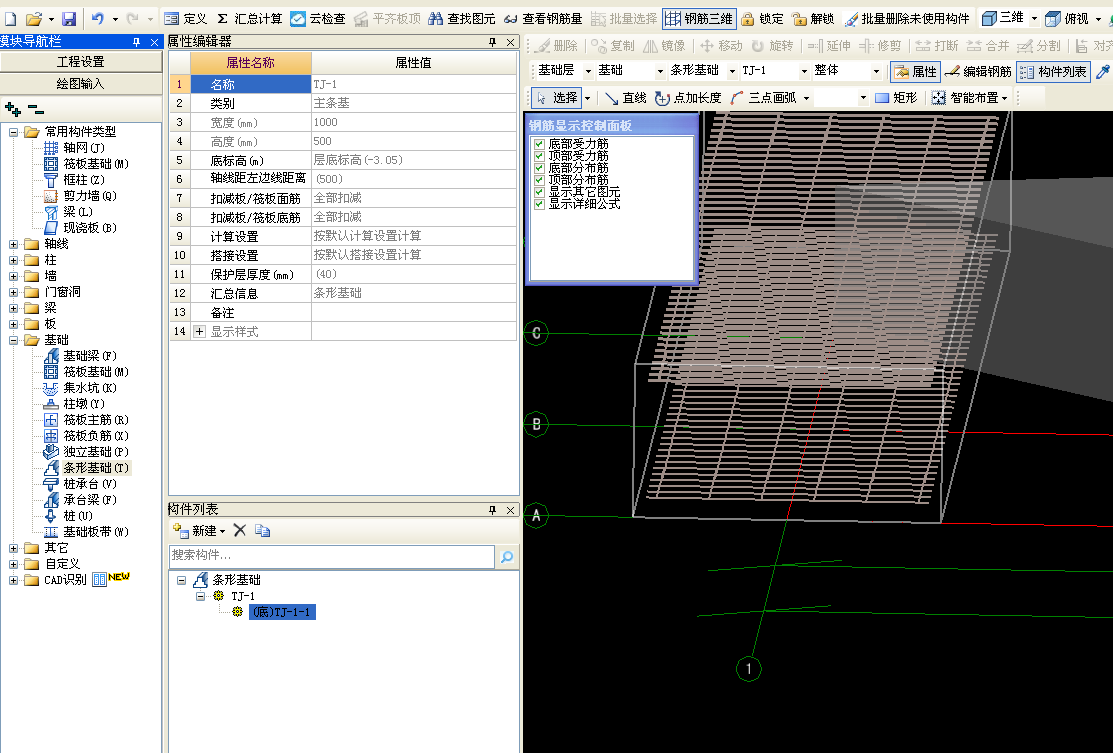1113x753 pixels.
Task: Open the 基础层 floor dropdown
Action: 588,71
